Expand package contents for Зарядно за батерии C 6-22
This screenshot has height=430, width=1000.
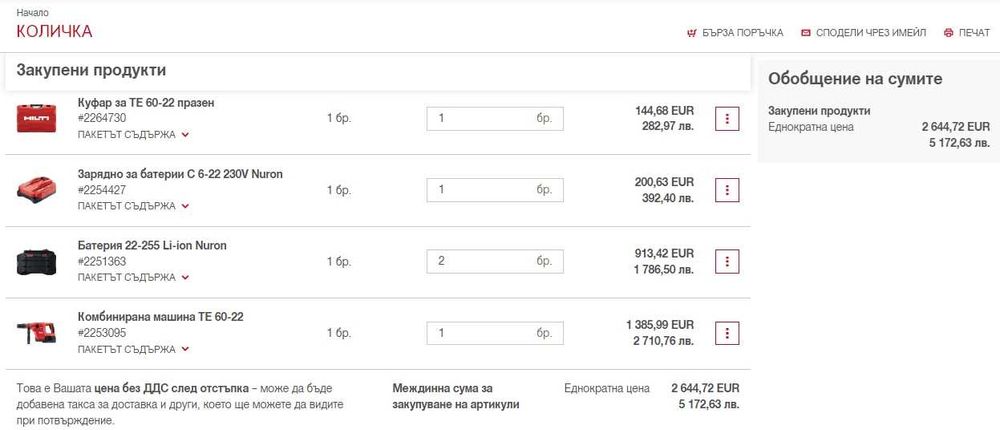[134, 206]
